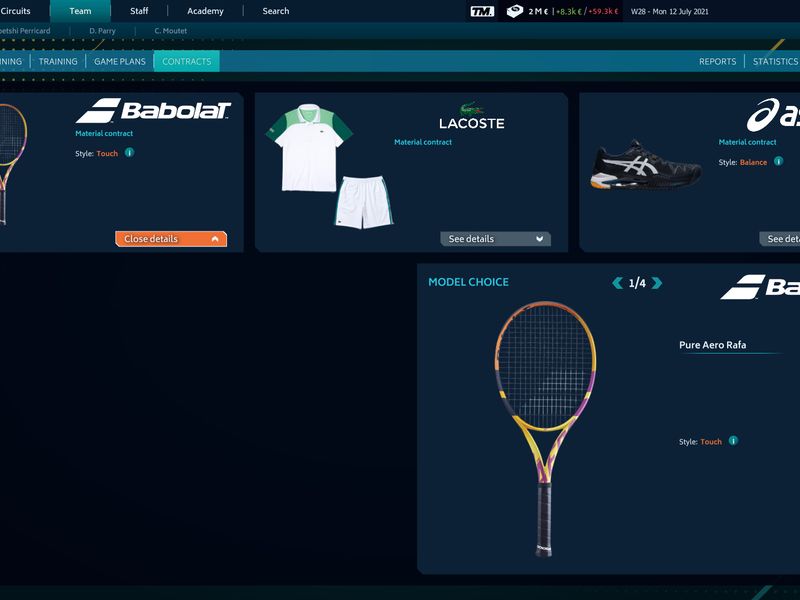The height and width of the screenshot is (600, 800).
Task: Click the 1/4 model counter
Action: click(637, 283)
